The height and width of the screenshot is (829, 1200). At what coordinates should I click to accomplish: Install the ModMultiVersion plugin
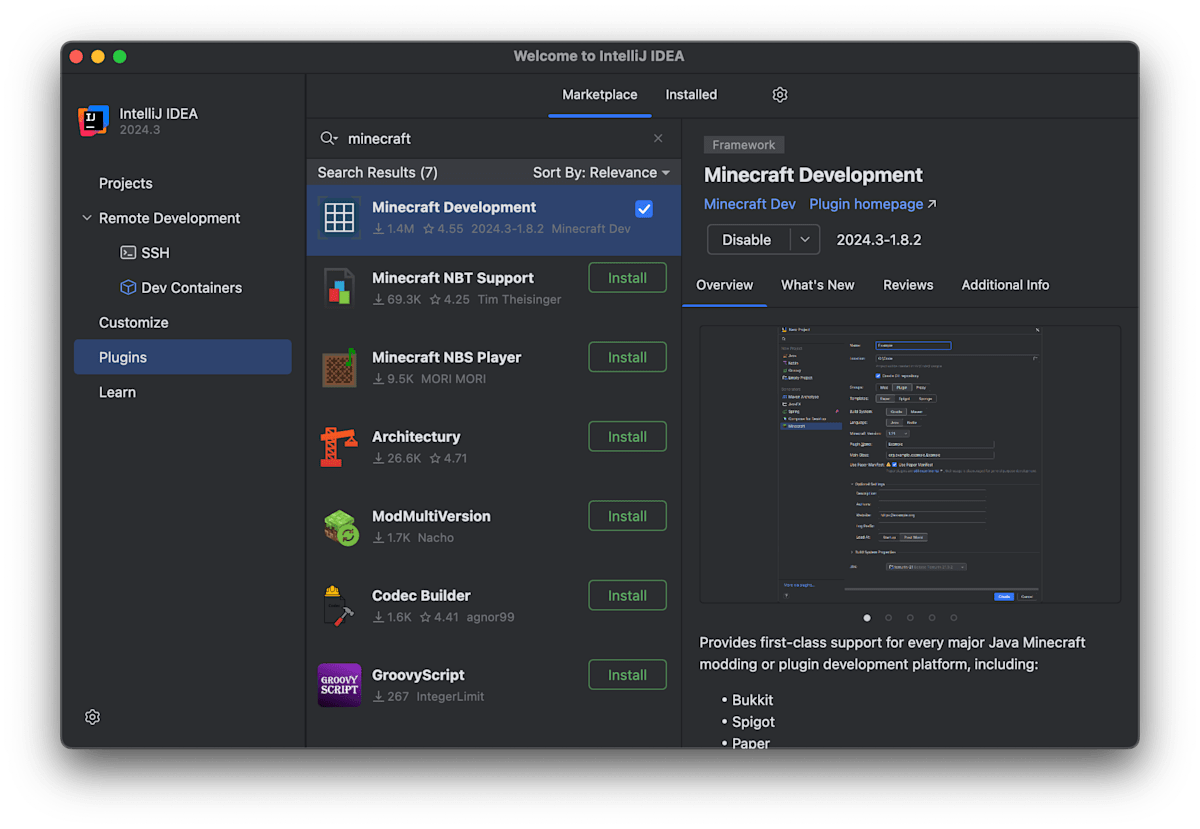point(627,516)
